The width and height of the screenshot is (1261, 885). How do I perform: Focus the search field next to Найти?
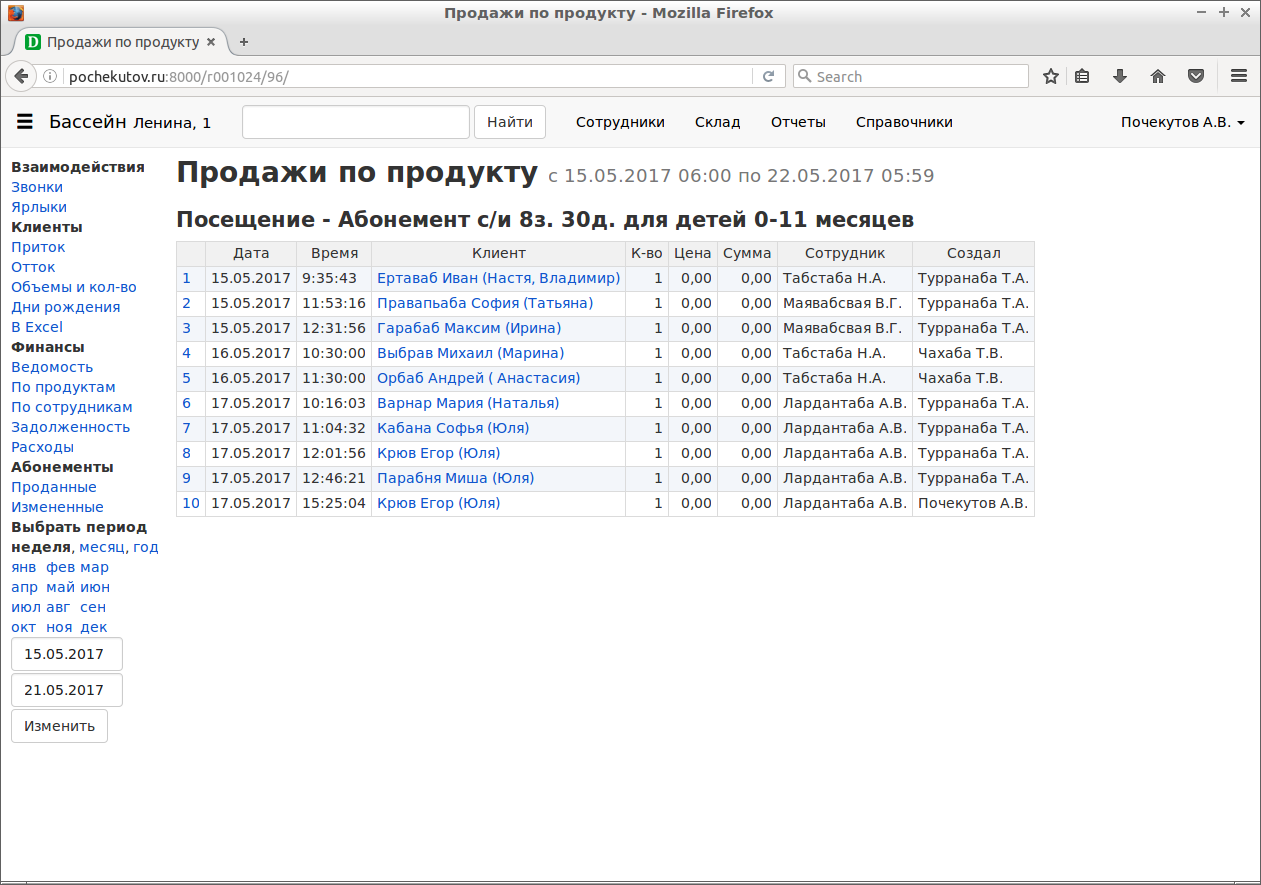click(x=356, y=122)
